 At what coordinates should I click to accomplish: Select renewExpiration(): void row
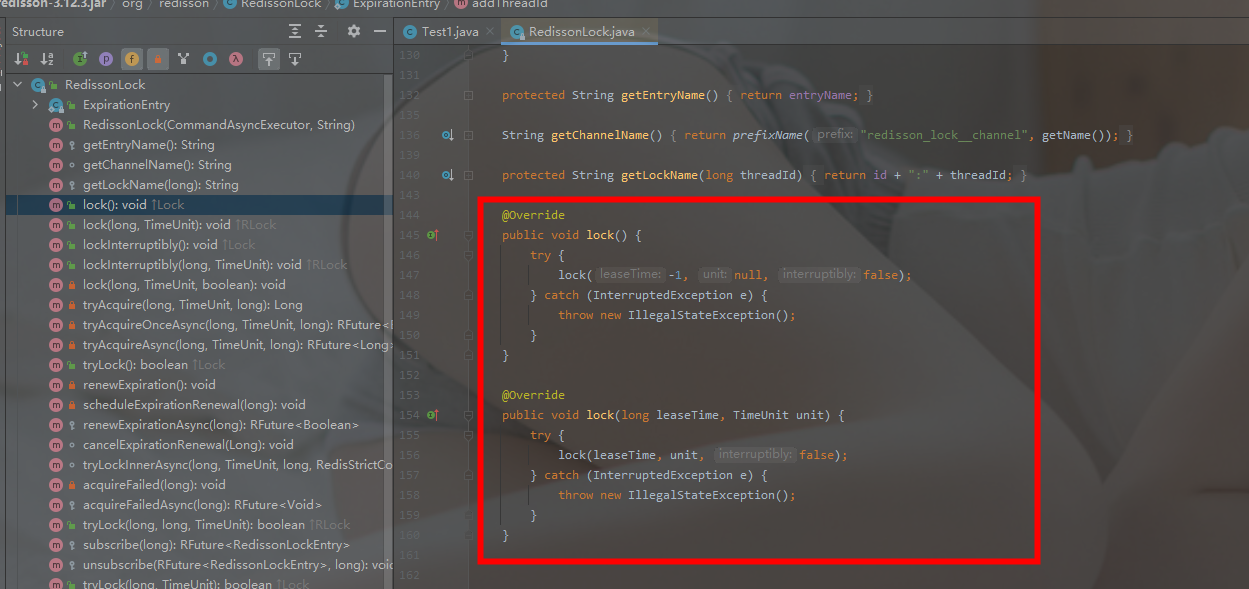tap(199, 385)
